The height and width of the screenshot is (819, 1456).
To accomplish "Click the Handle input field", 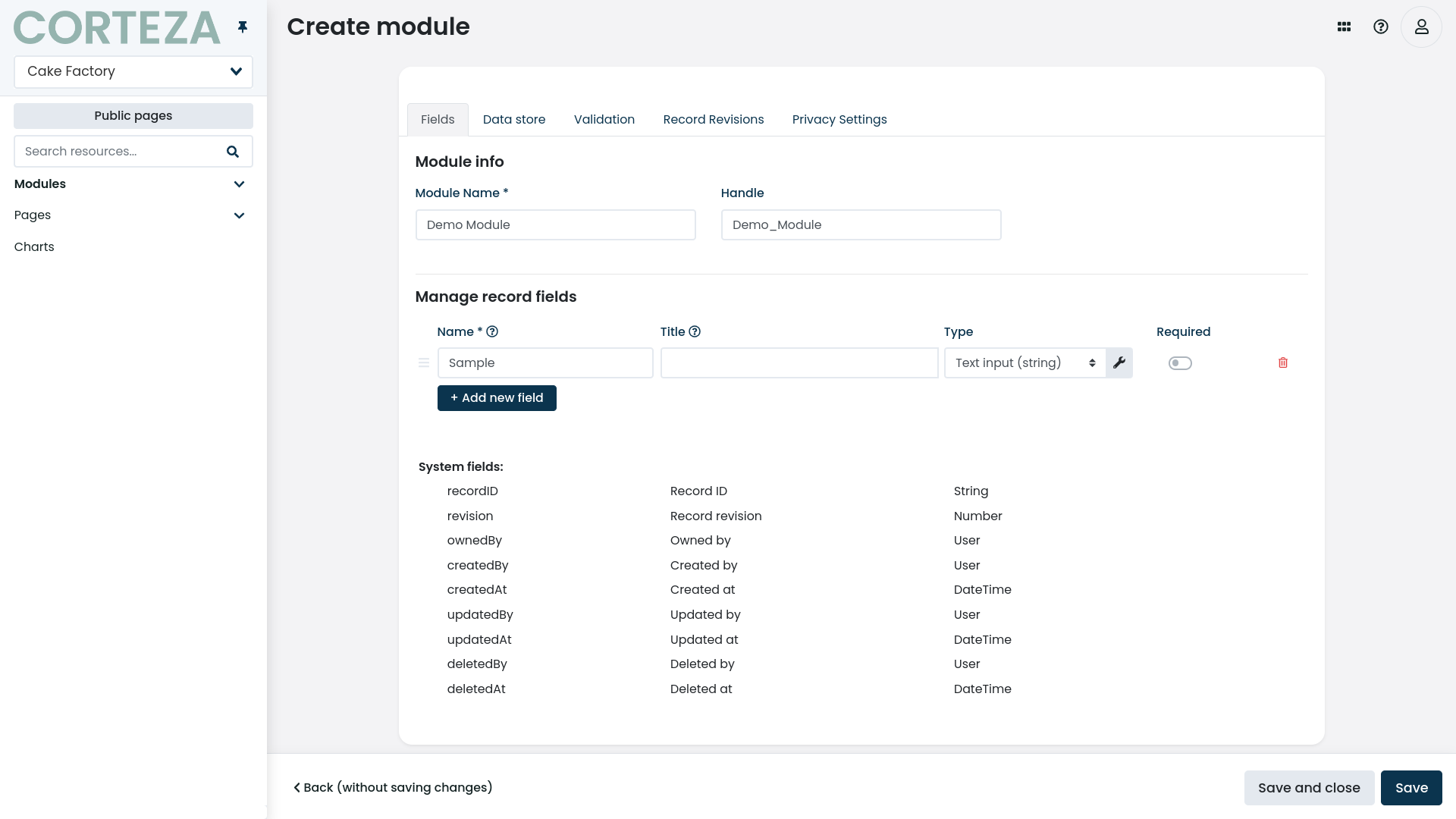I will tap(861, 225).
